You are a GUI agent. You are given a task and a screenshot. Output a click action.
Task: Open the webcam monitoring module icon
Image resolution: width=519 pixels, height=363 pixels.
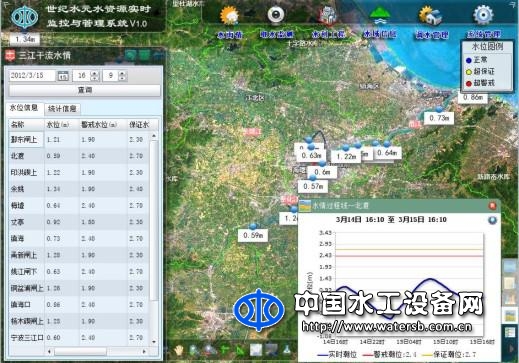click(x=276, y=15)
